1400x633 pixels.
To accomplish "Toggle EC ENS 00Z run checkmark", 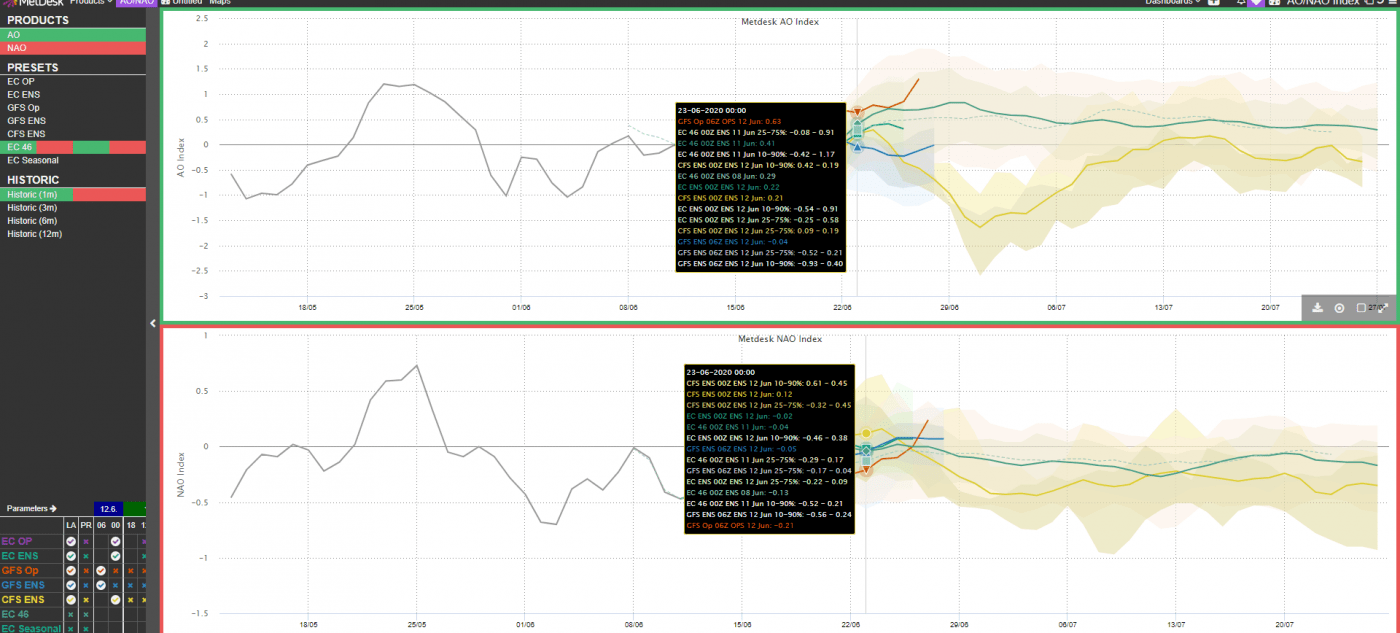I will 115,556.
